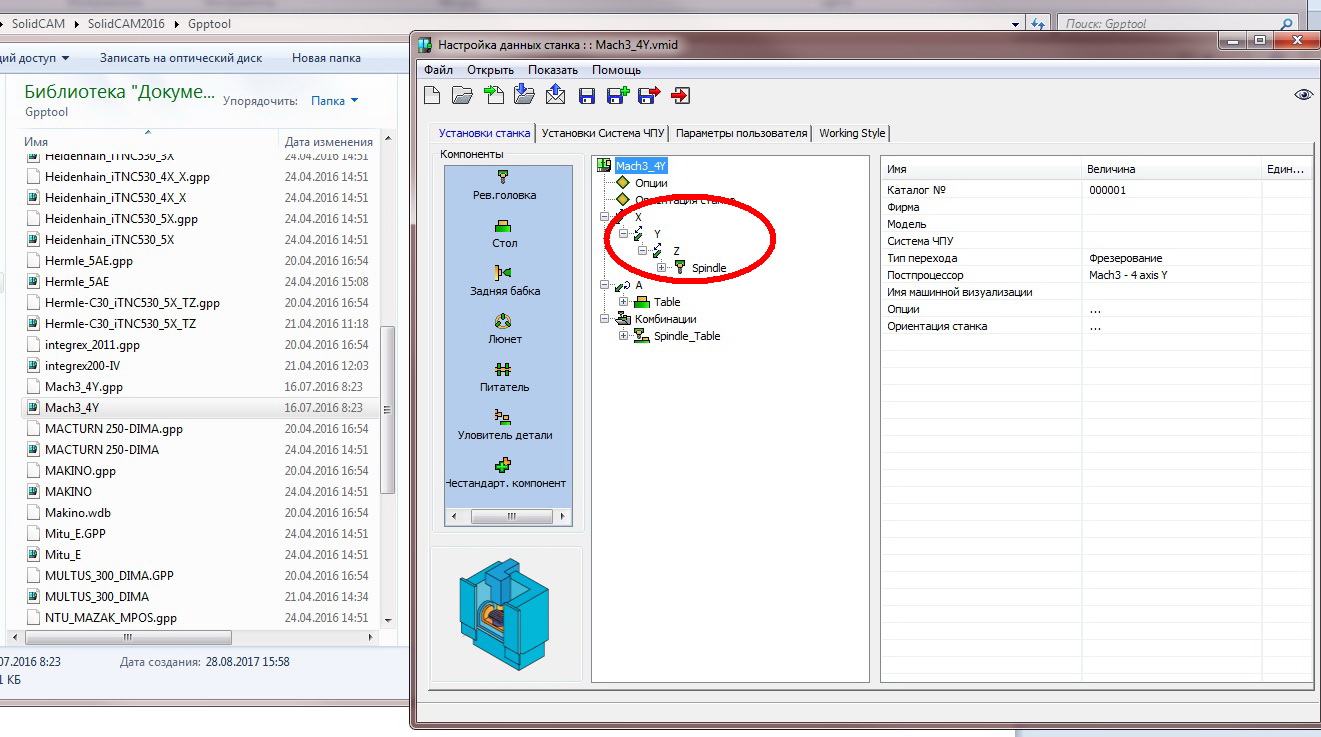Click the folder with blue down arrow icon
Screen dimensions: 1321x737
[524, 95]
